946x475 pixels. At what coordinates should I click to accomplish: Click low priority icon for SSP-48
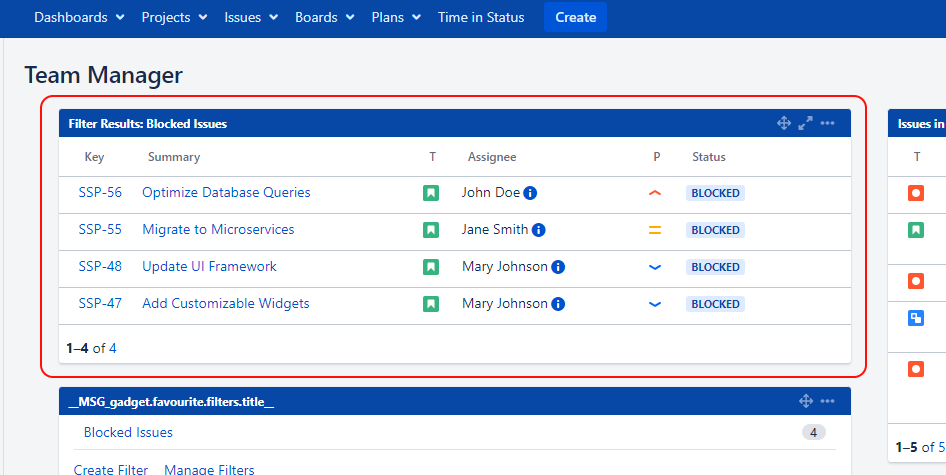[655, 267]
